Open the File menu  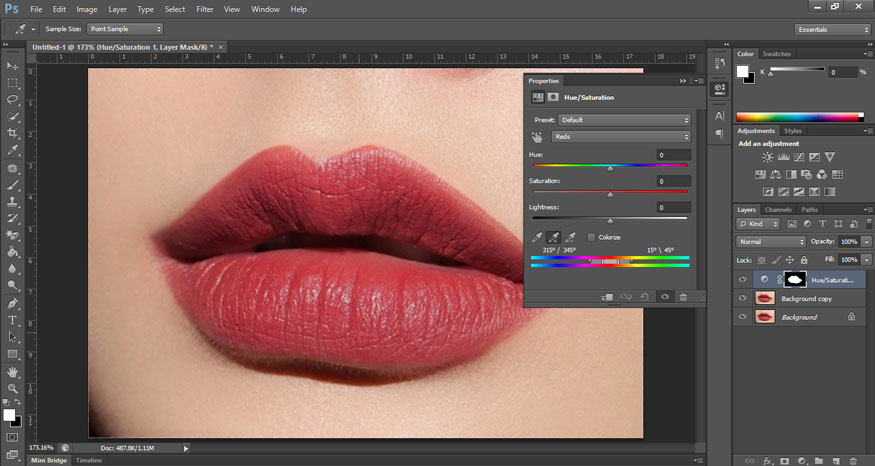pyautogui.click(x=36, y=9)
